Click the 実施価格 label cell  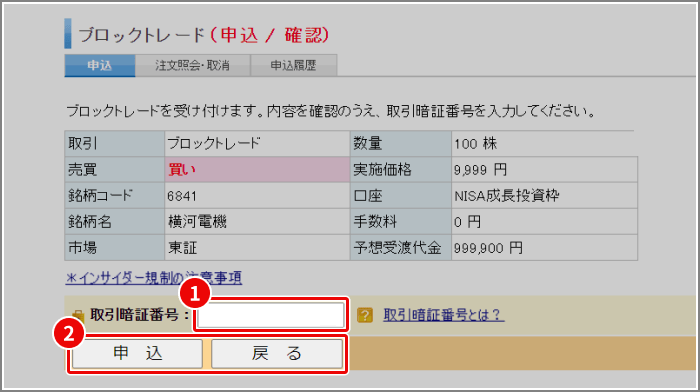pos(401,170)
